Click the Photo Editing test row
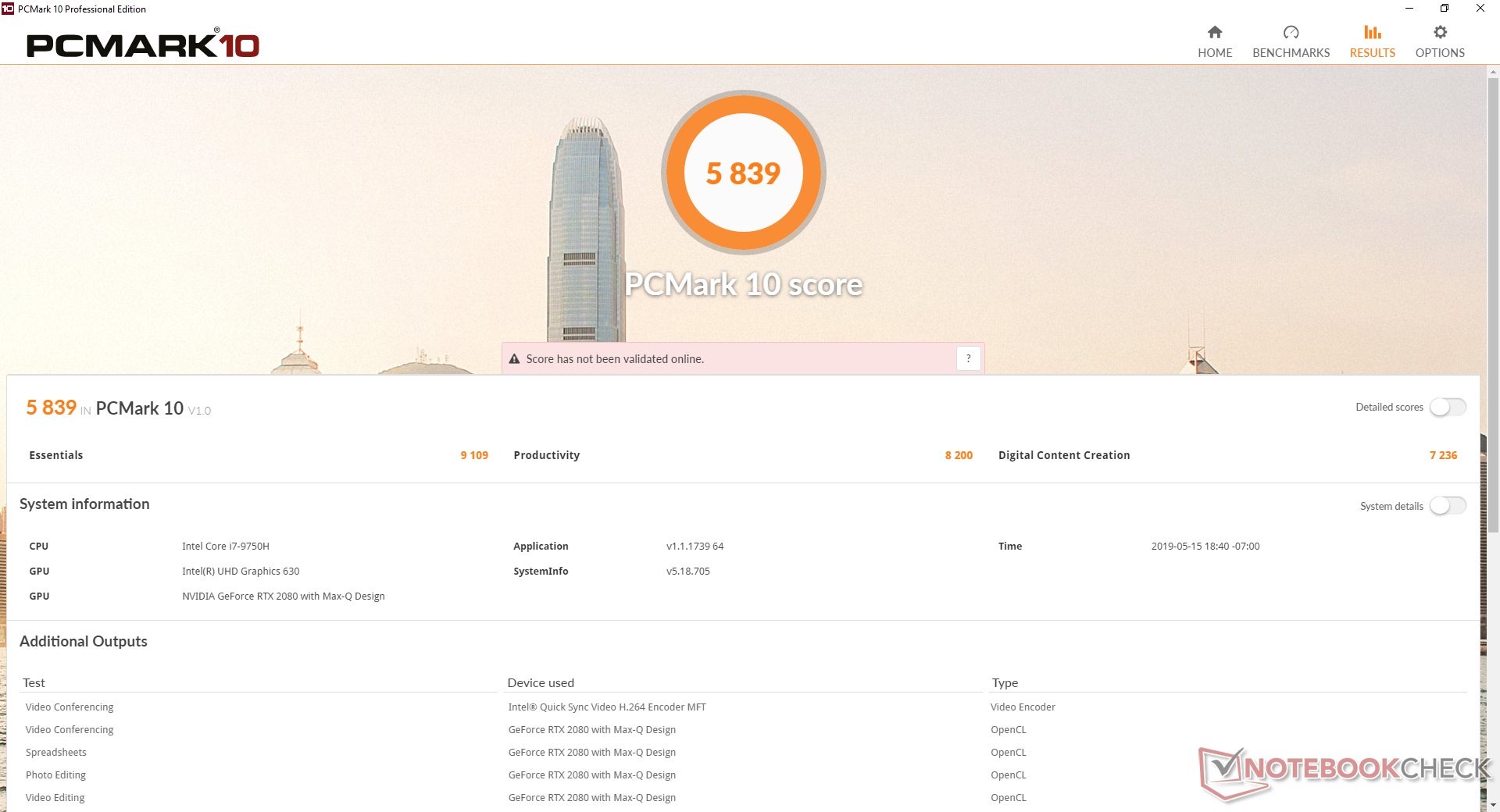1500x812 pixels. click(55, 775)
